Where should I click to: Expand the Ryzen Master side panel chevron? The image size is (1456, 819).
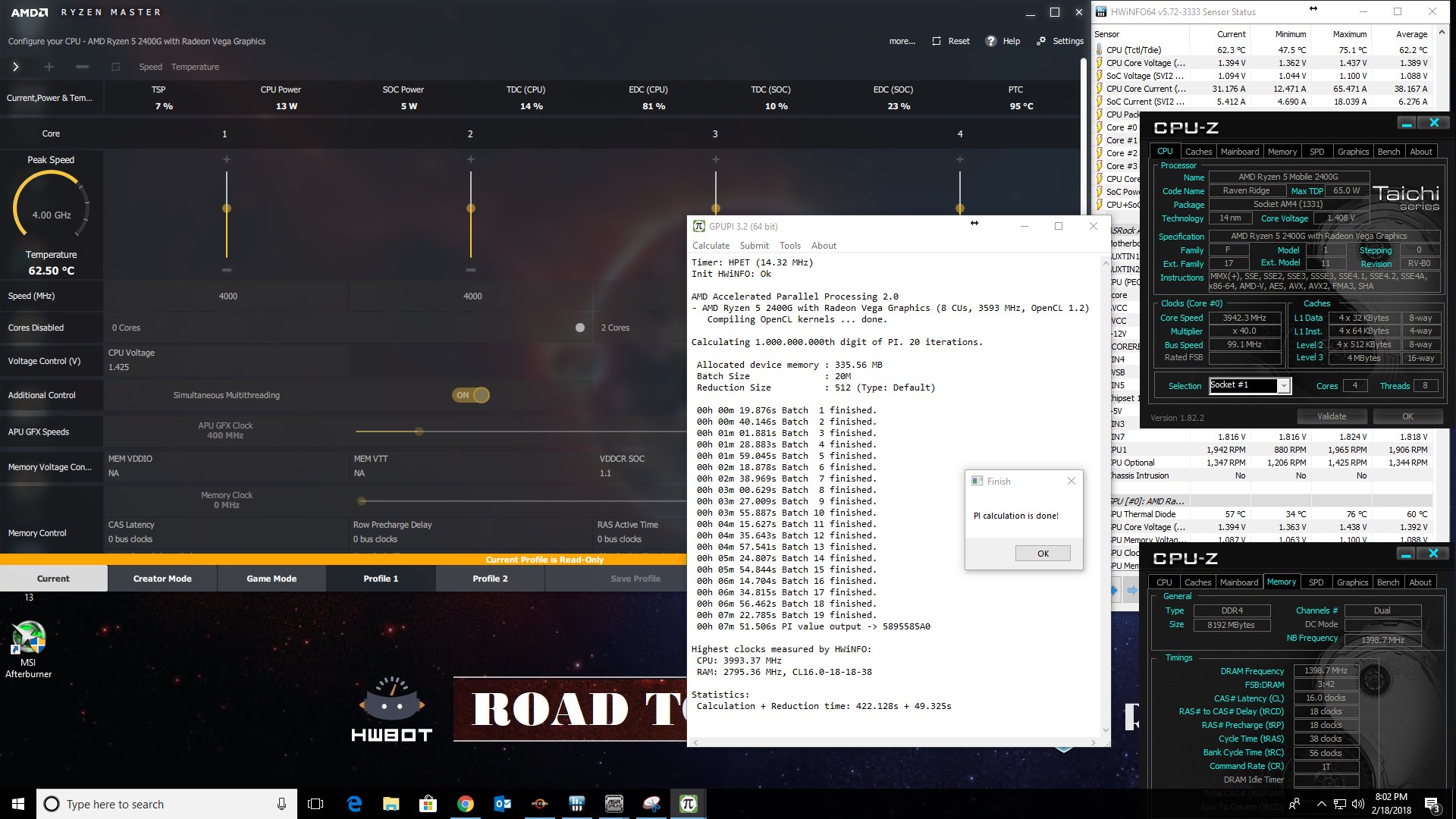[15, 67]
